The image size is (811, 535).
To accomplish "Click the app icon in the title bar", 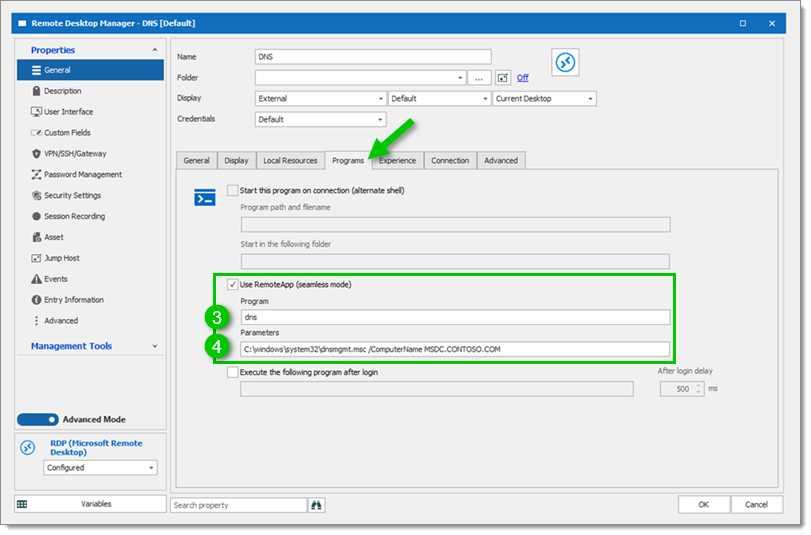I will (22, 23).
